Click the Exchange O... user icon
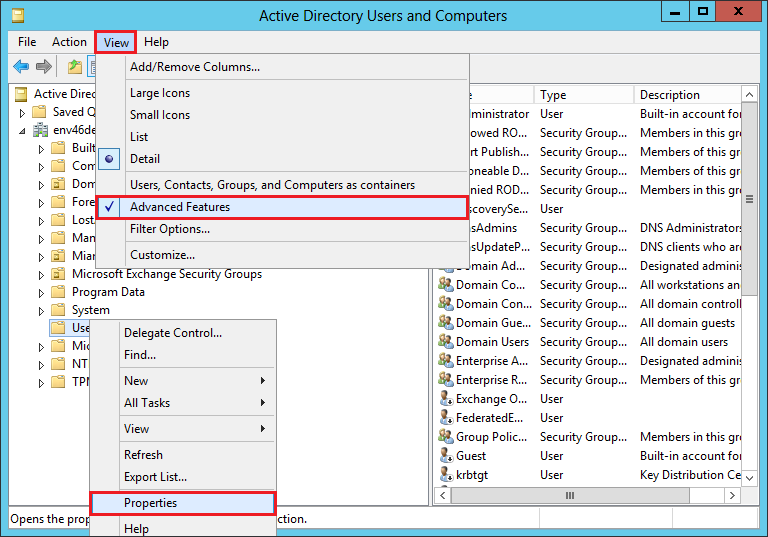 click(x=446, y=399)
